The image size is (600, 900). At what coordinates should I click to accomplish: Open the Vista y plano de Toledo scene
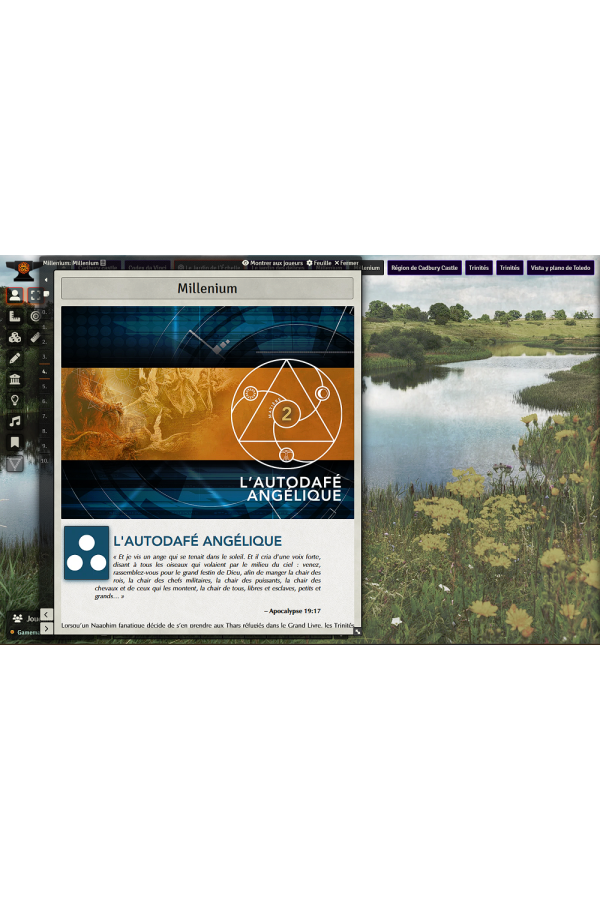[x=560, y=268]
